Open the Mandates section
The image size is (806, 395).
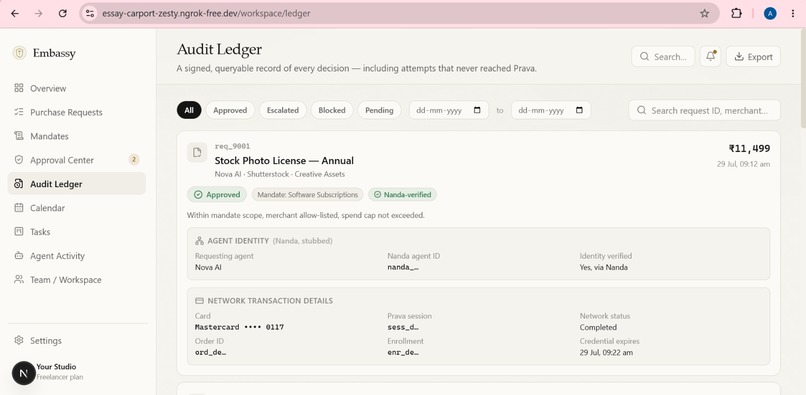click(77, 136)
